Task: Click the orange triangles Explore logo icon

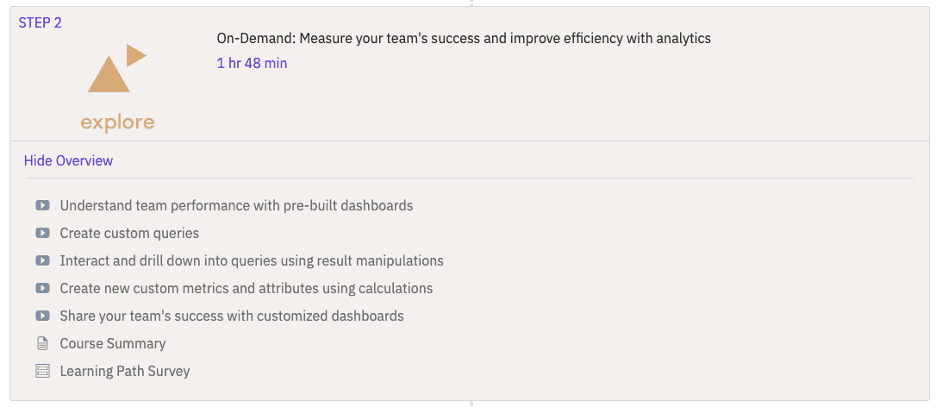Action: (117, 70)
